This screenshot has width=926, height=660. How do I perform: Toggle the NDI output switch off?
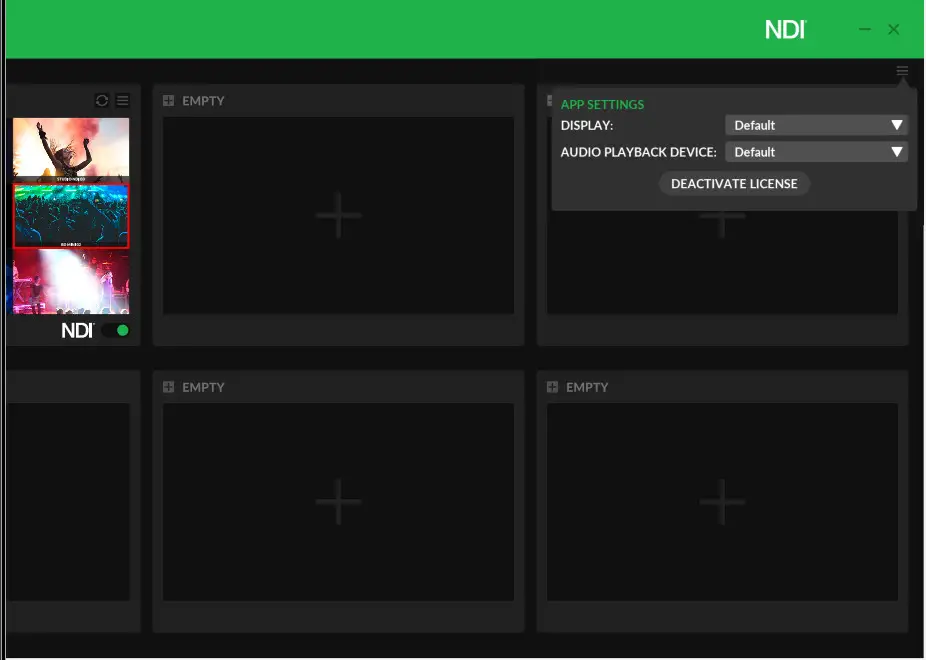[117, 329]
